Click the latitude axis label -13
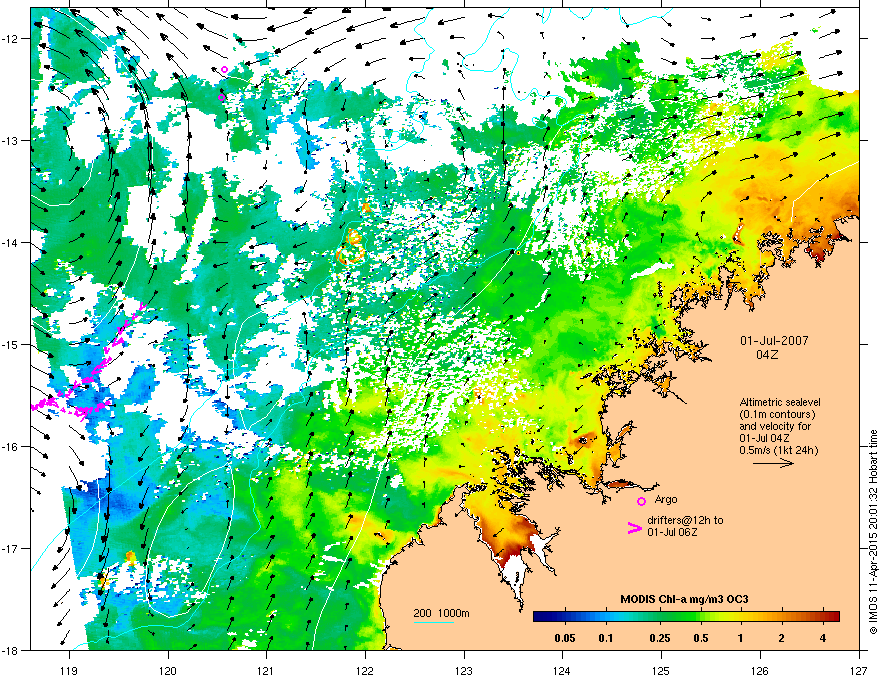 click(x=11, y=140)
